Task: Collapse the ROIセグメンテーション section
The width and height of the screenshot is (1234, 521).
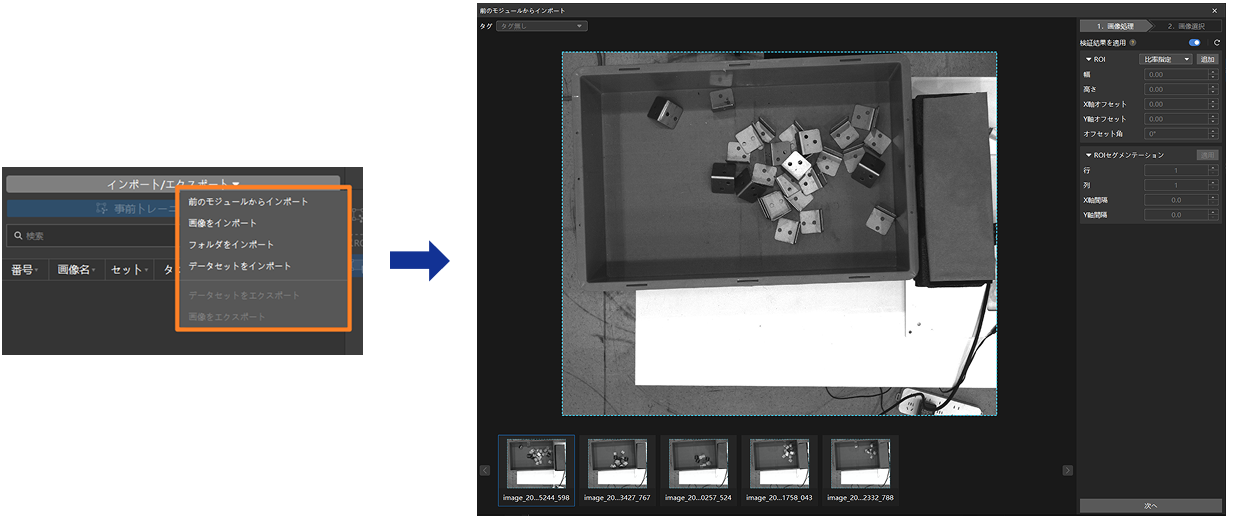Action: [1088, 155]
